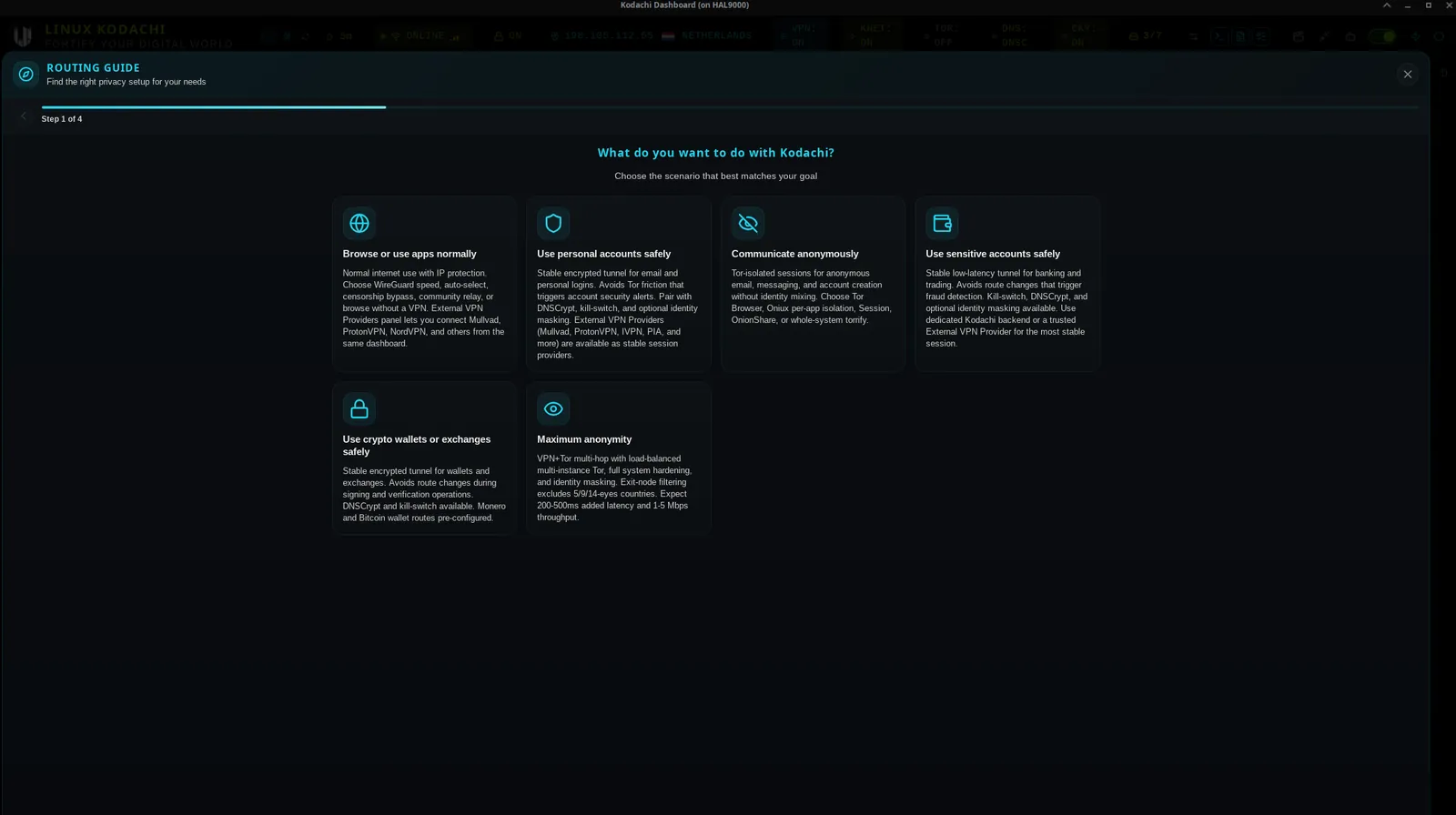
Task: Click the shield icon for personal accounts
Action: coord(553,223)
